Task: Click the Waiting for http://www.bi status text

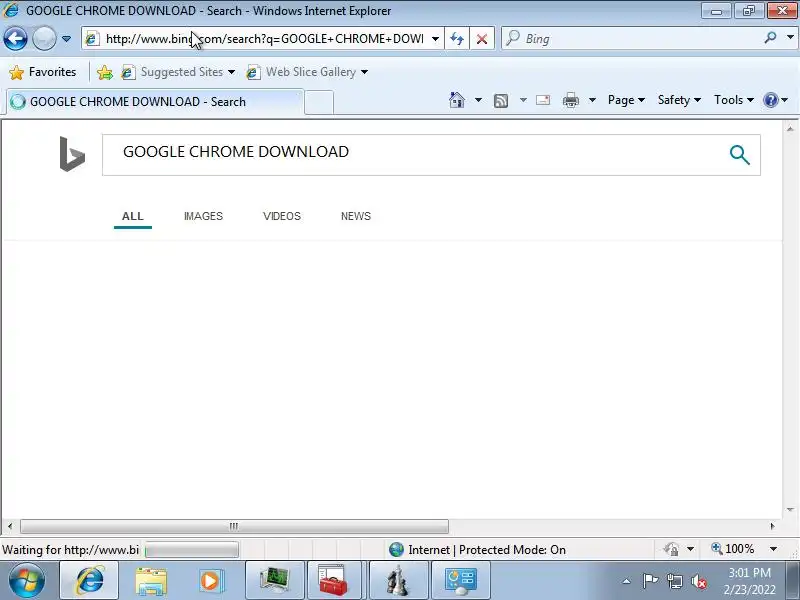Action: click(70, 550)
